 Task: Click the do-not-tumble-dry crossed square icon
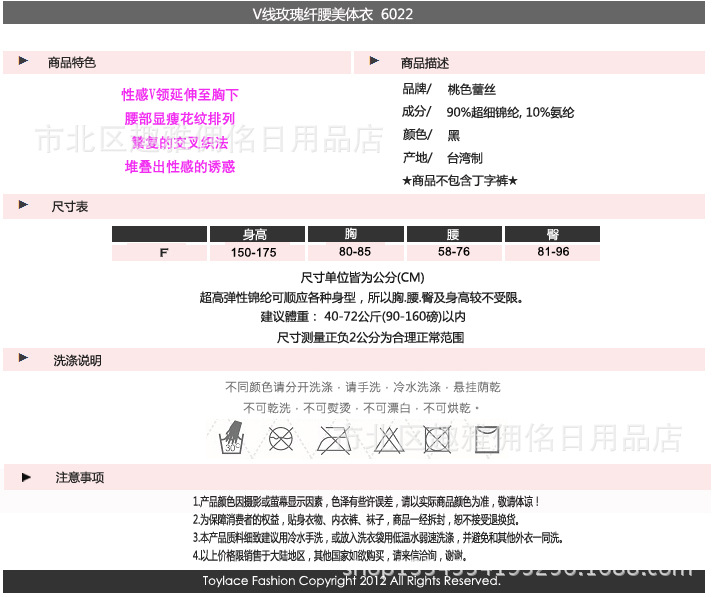click(437, 438)
